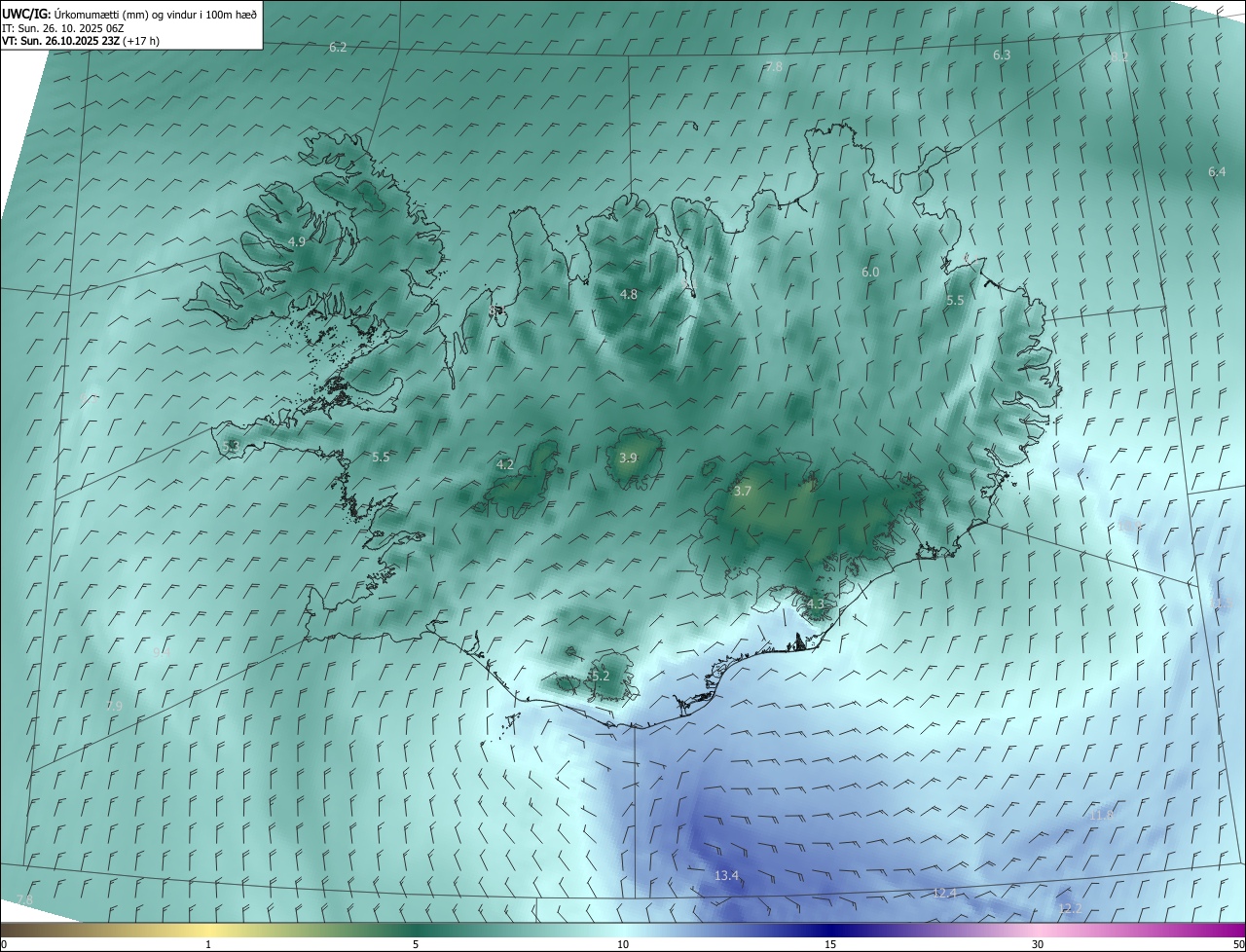Click the 4.2 precipitation value label
This screenshot has height=952, width=1246.
(505, 464)
